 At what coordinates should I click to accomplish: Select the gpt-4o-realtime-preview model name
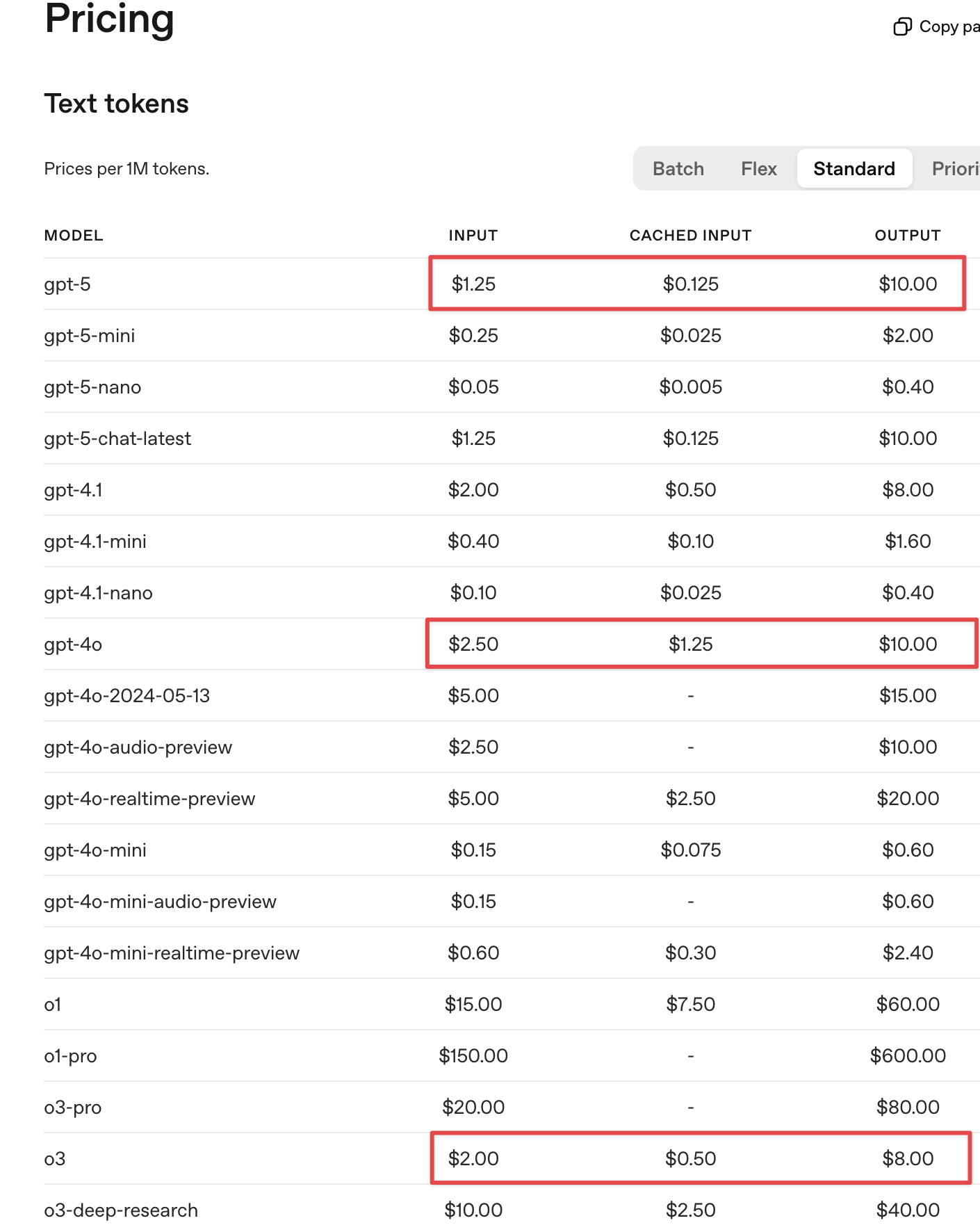click(x=149, y=799)
